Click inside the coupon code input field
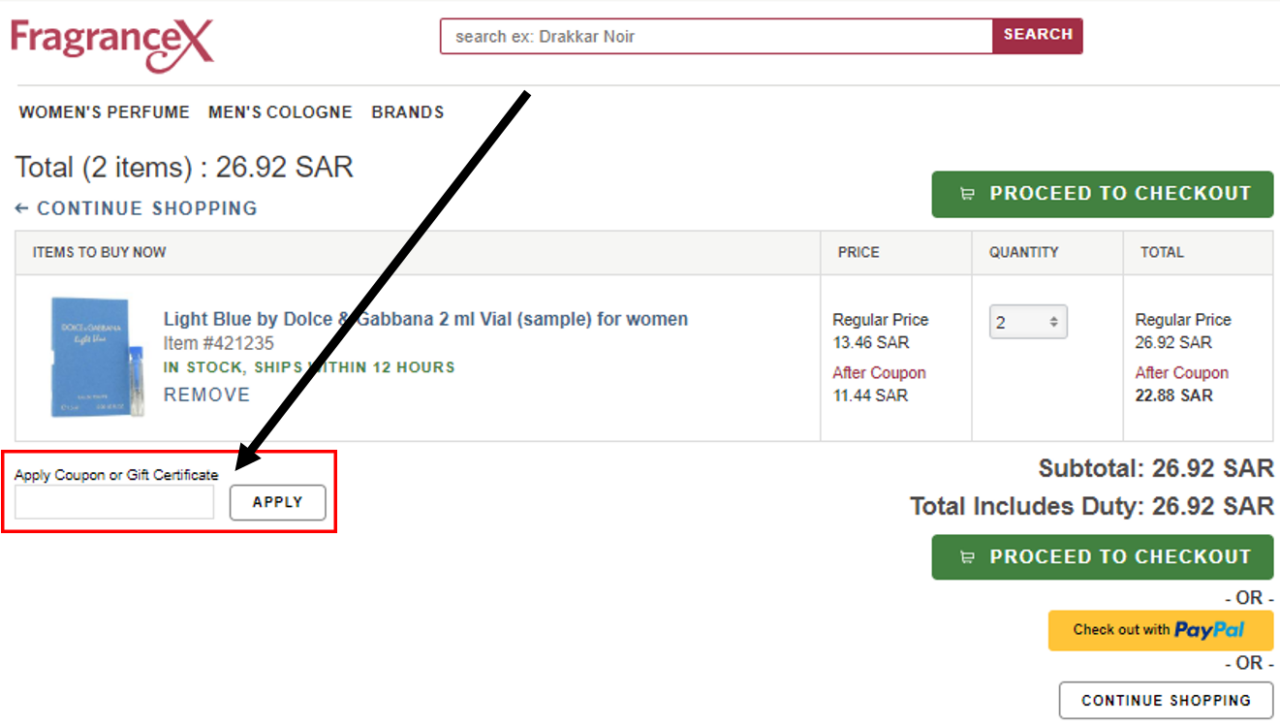The image size is (1280, 727). 113,502
